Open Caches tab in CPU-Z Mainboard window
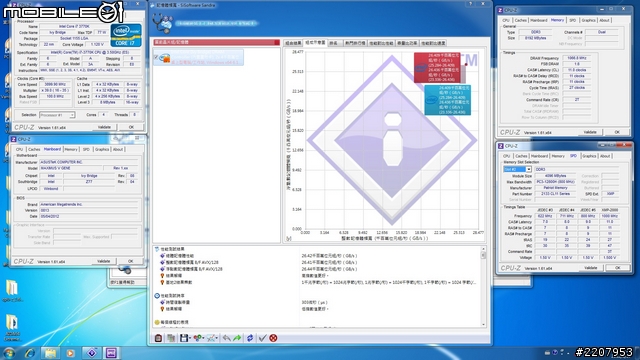The height and width of the screenshot is (360, 640). point(34,149)
